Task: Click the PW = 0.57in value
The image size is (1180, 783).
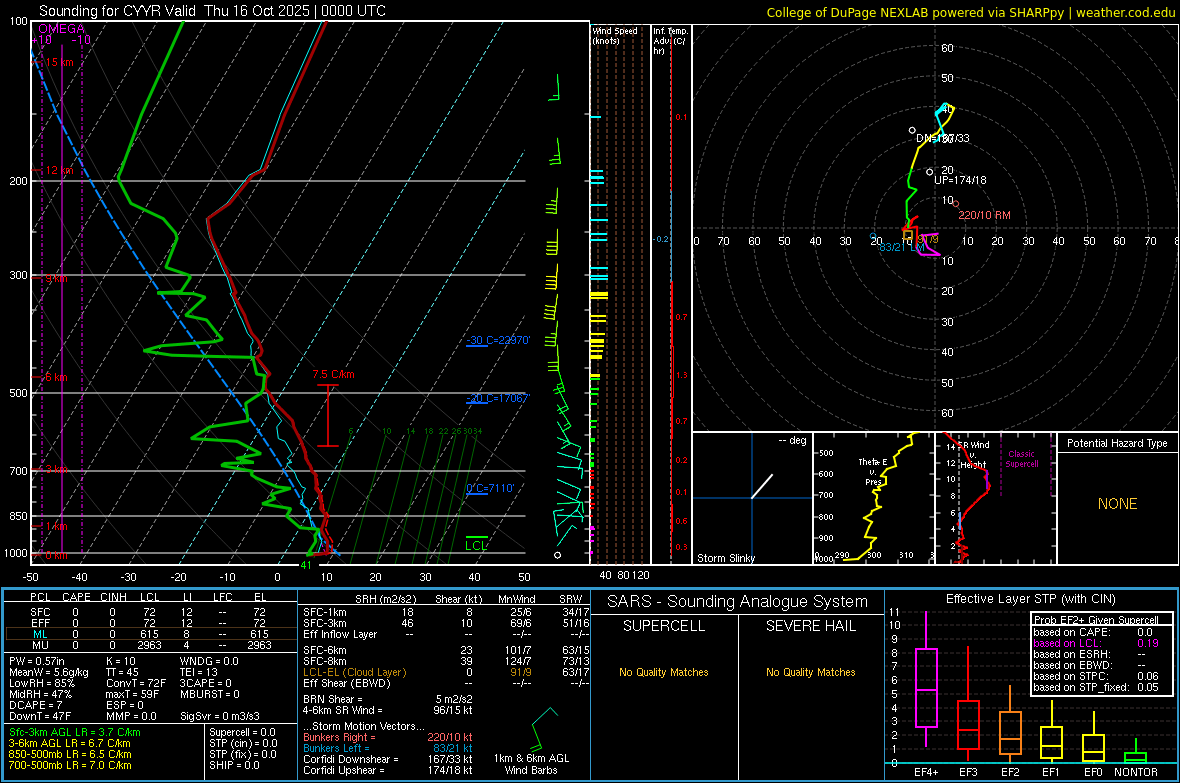Action: (x=37, y=661)
